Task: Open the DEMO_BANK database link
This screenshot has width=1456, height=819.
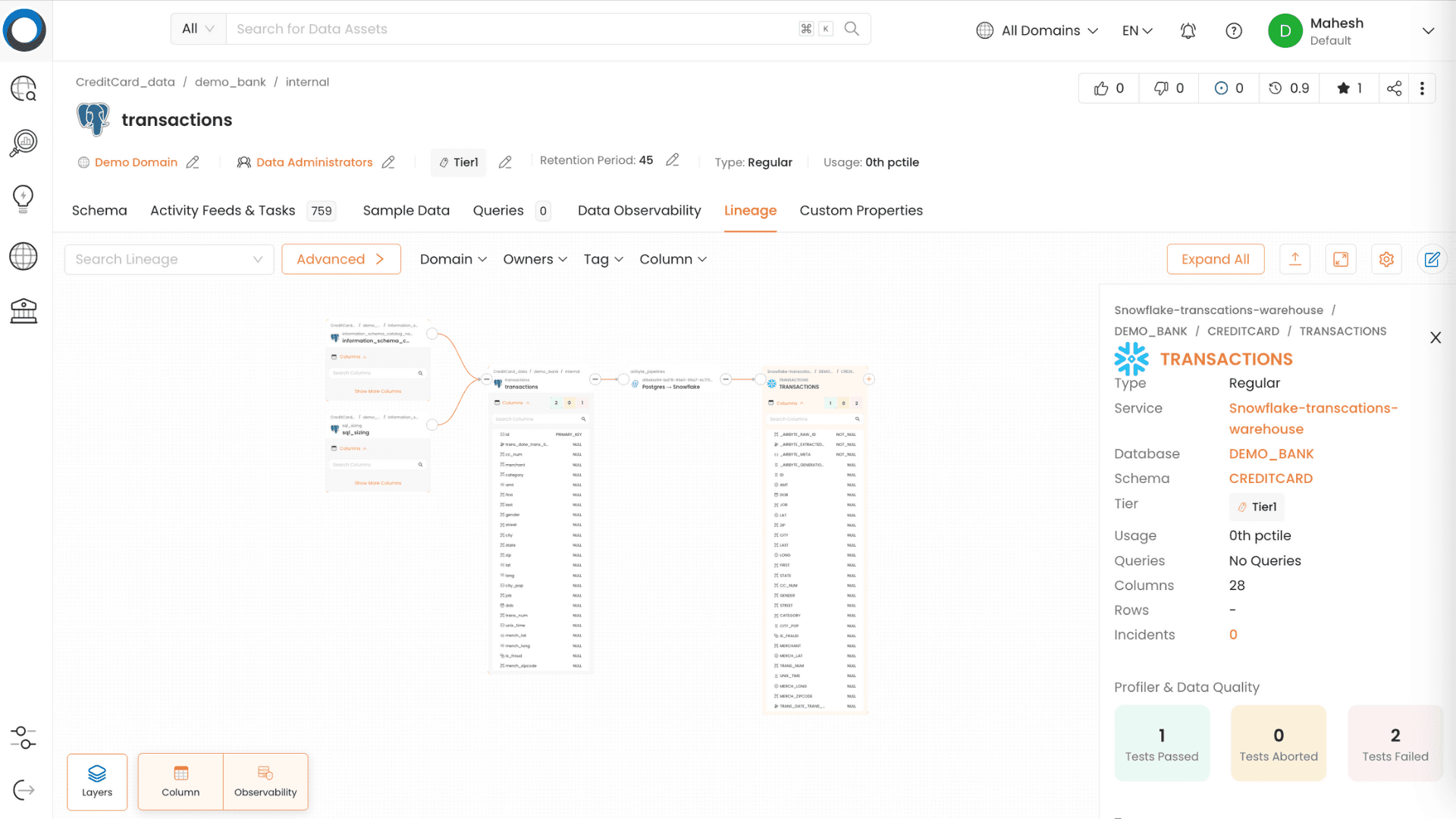Action: [1271, 453]
